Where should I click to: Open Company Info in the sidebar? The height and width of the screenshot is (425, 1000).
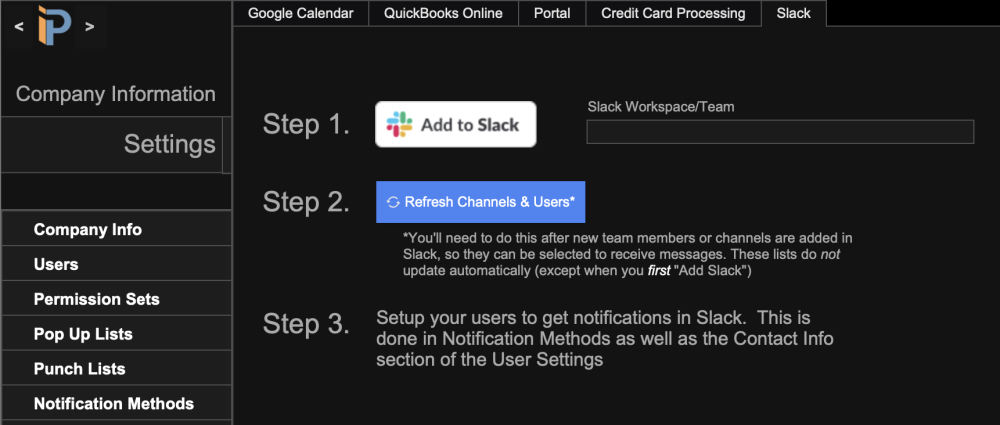click(x=117, y=229)
